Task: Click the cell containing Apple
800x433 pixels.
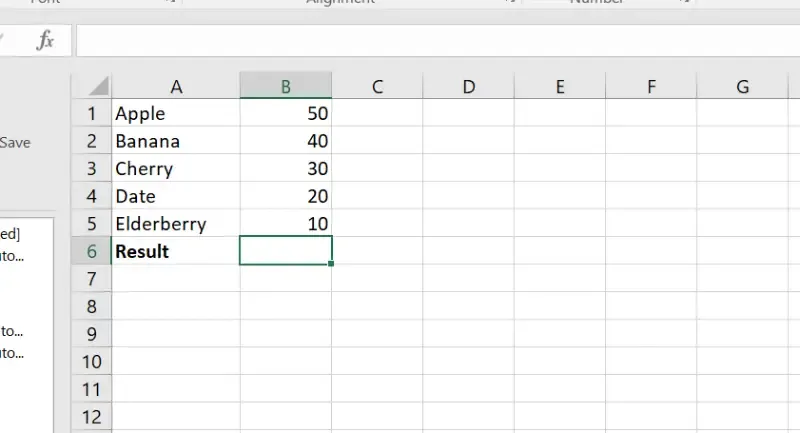Action: click(x=176, y=113)
